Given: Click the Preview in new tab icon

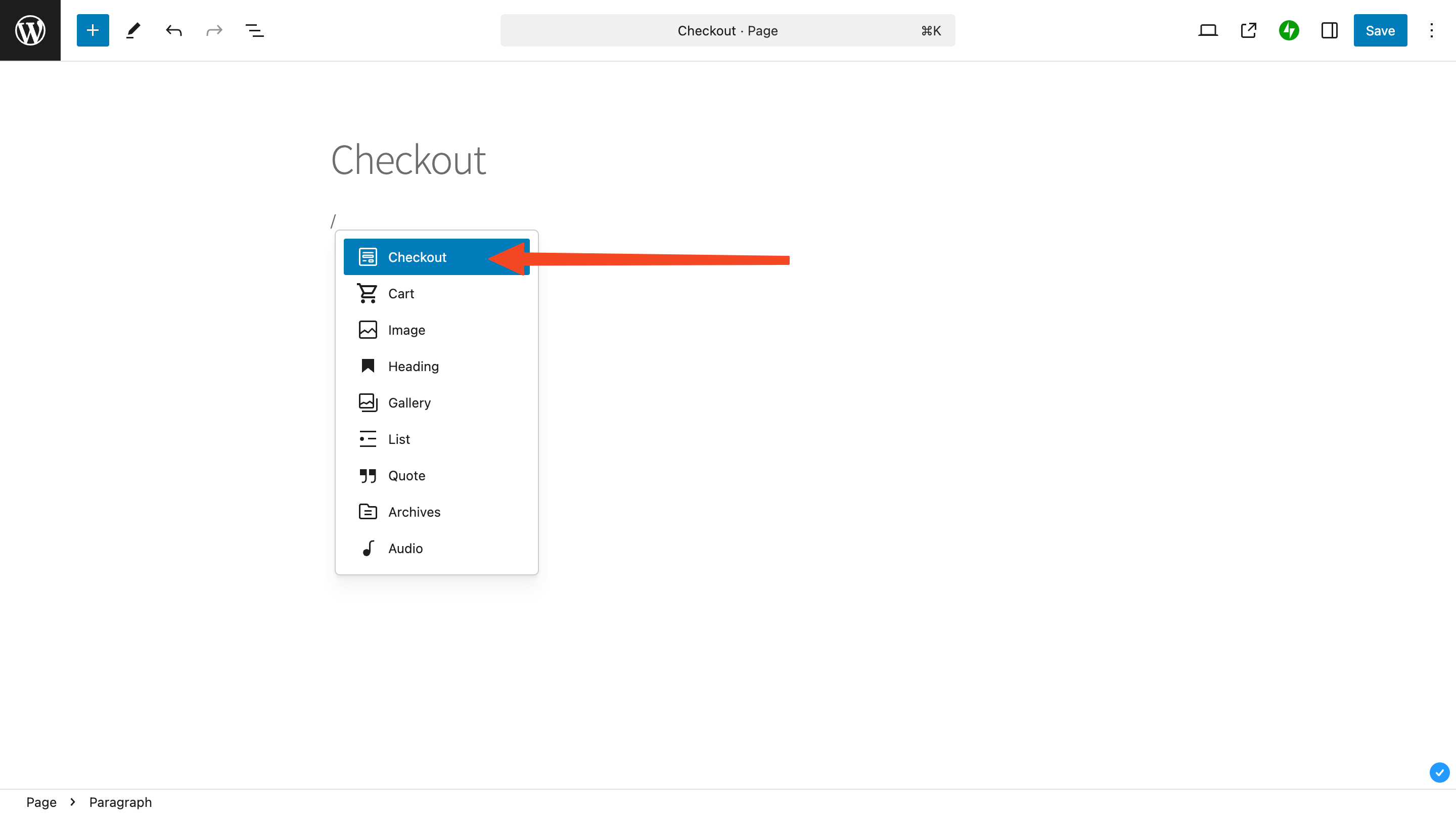Looking at the screenshot, I should click(1248, 30).
